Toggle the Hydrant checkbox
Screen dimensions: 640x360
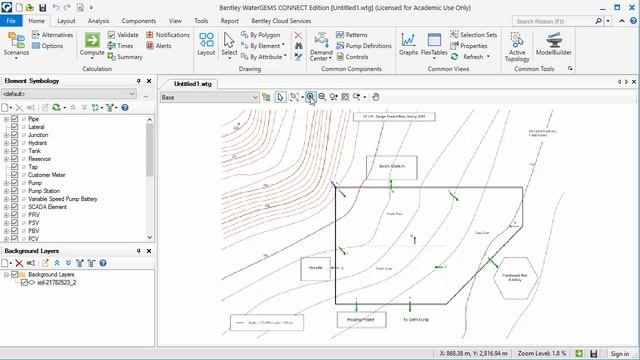(15, 143)
